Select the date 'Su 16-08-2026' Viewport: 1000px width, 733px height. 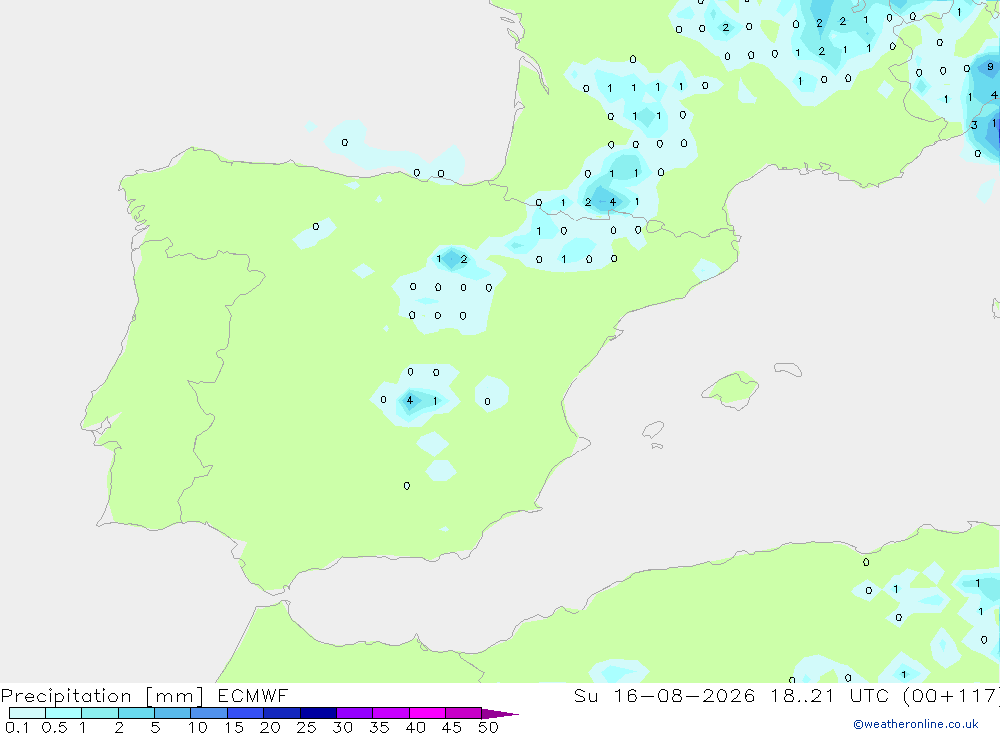(x=664, y=695)
